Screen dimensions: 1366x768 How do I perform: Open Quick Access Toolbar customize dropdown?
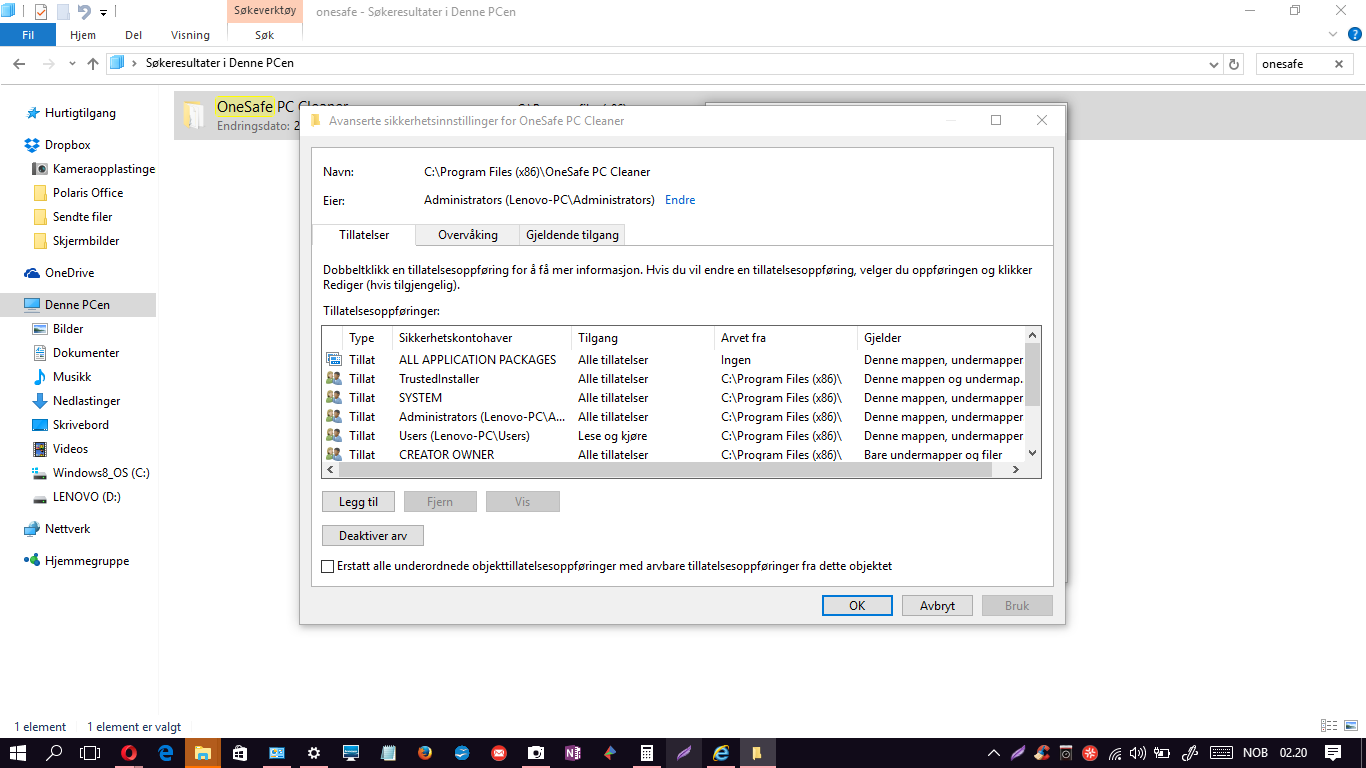[x=104, y=12]
